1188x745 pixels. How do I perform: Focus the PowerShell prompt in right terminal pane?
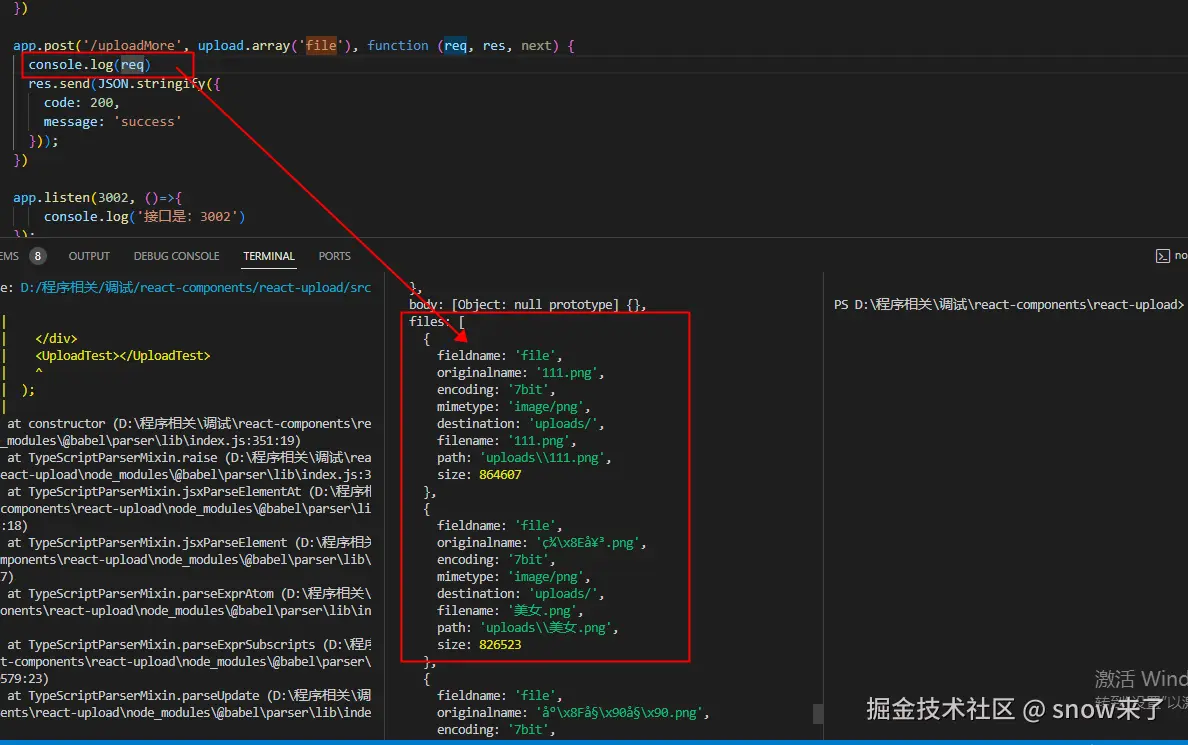click(1008, 305)
